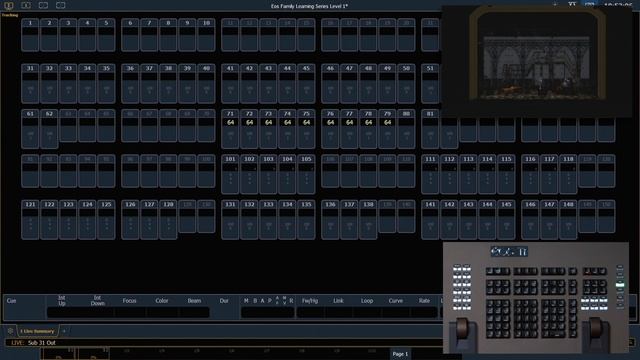Click the Focus column header
The width and height of the screenshot is (640, 360).
(129, 301)
